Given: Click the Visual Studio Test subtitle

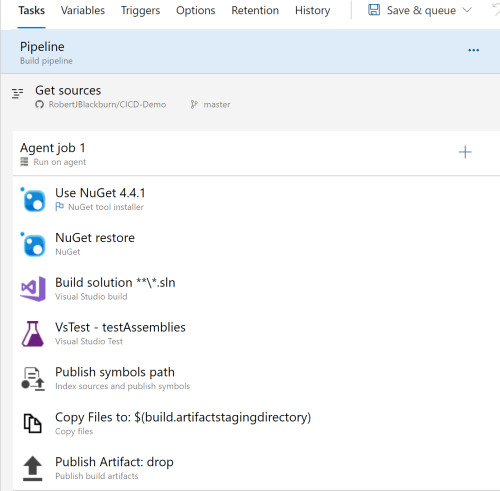Looking at the screenshot, I should 89,341.
